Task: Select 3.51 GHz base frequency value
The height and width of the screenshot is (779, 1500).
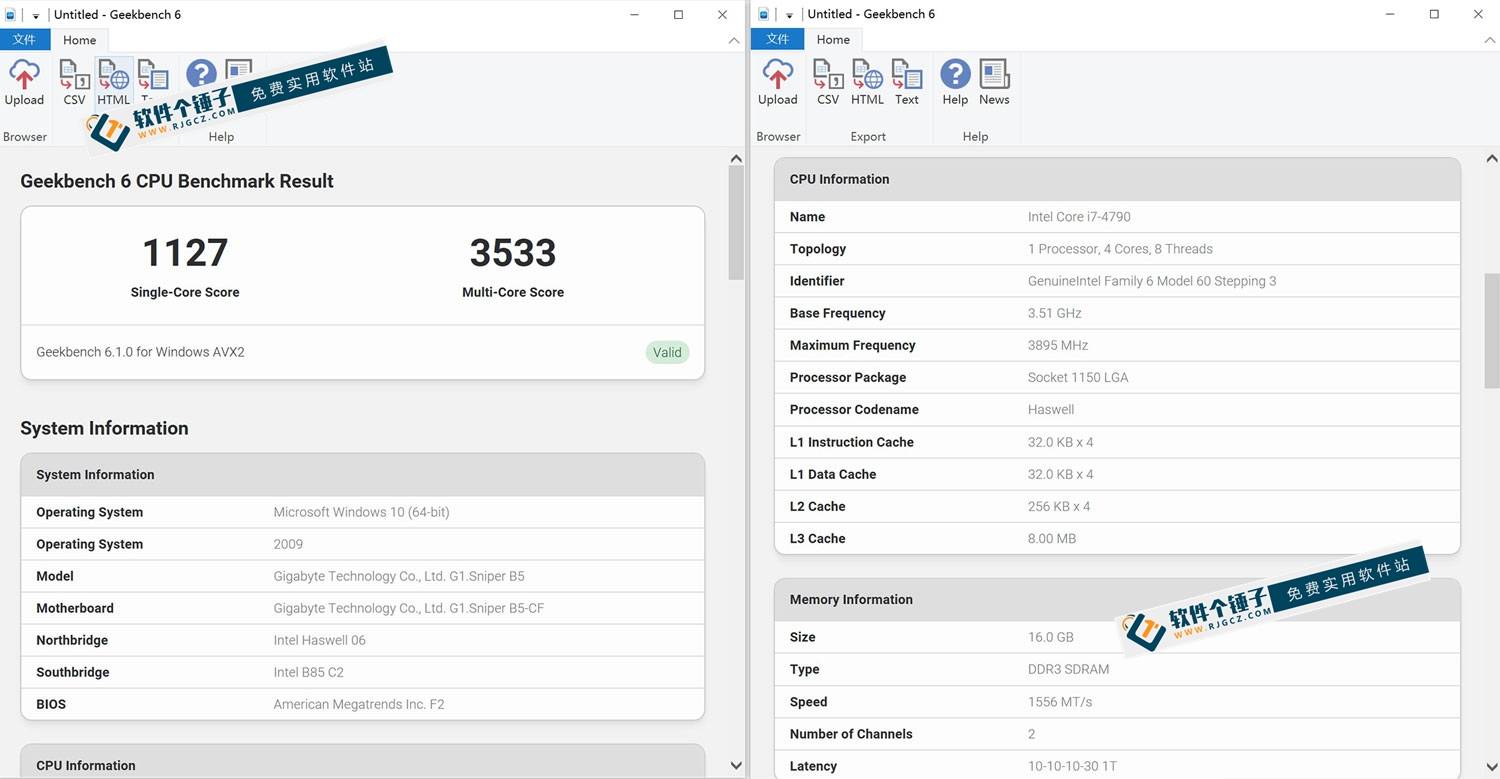Action: (x=1055, y=313)
